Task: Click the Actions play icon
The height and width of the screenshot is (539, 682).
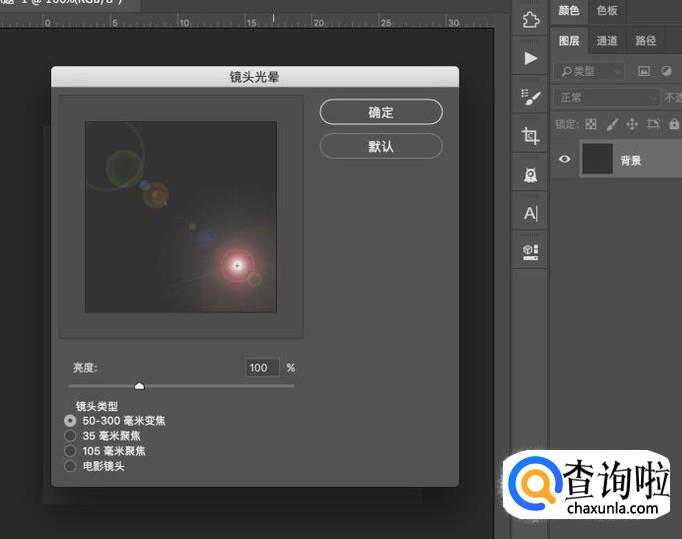Action: tap(530, 58)
